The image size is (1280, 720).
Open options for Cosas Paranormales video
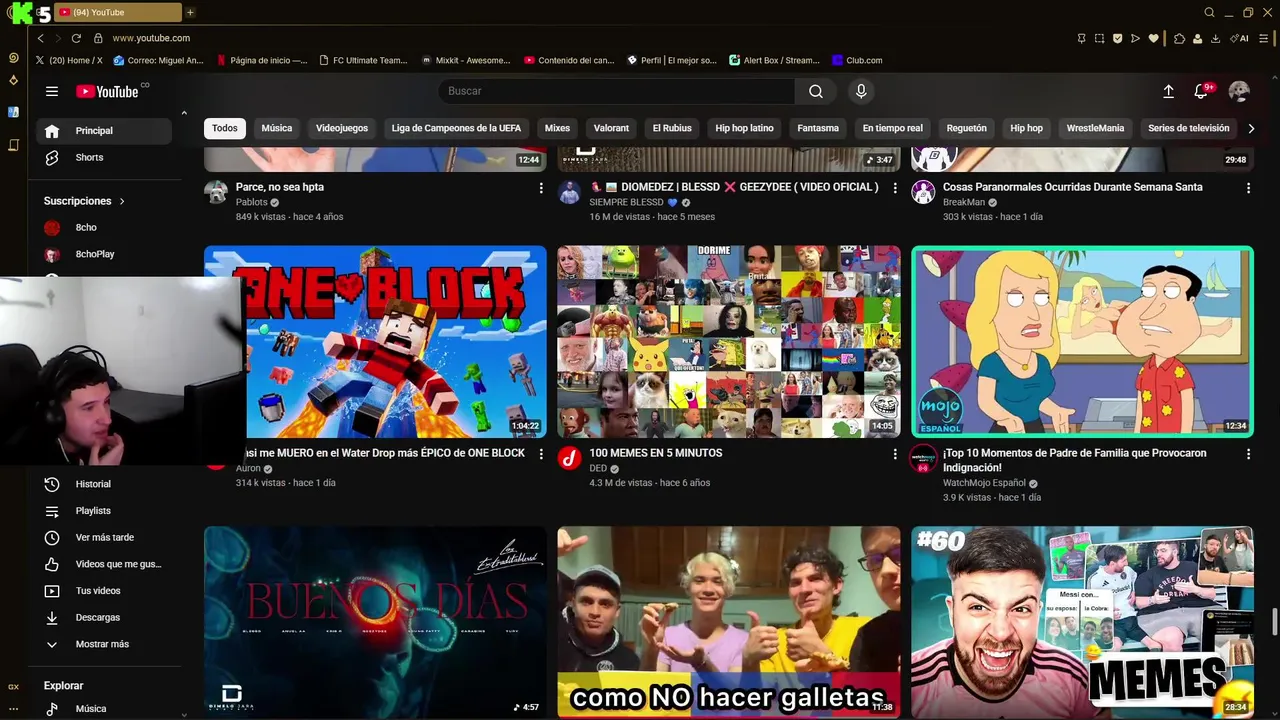(1248, 188)
